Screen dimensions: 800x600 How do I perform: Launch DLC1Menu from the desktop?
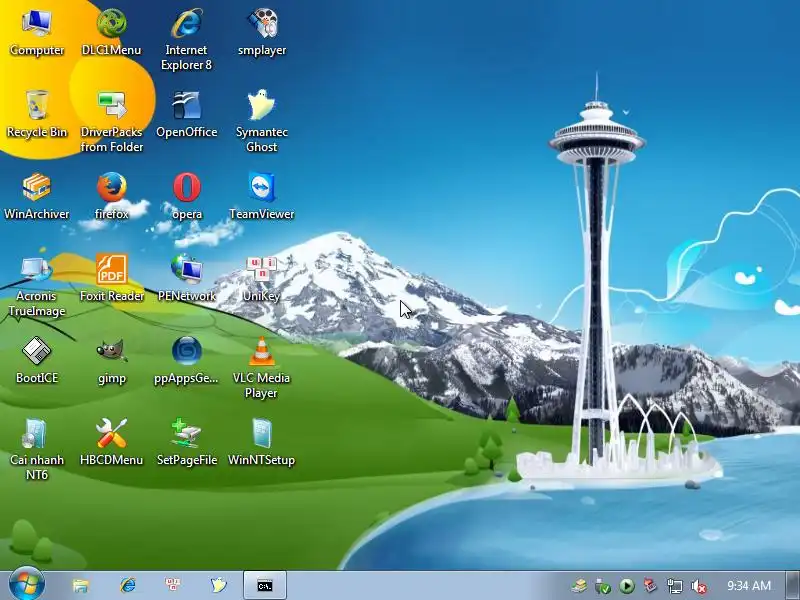click(x=111, y=32)
